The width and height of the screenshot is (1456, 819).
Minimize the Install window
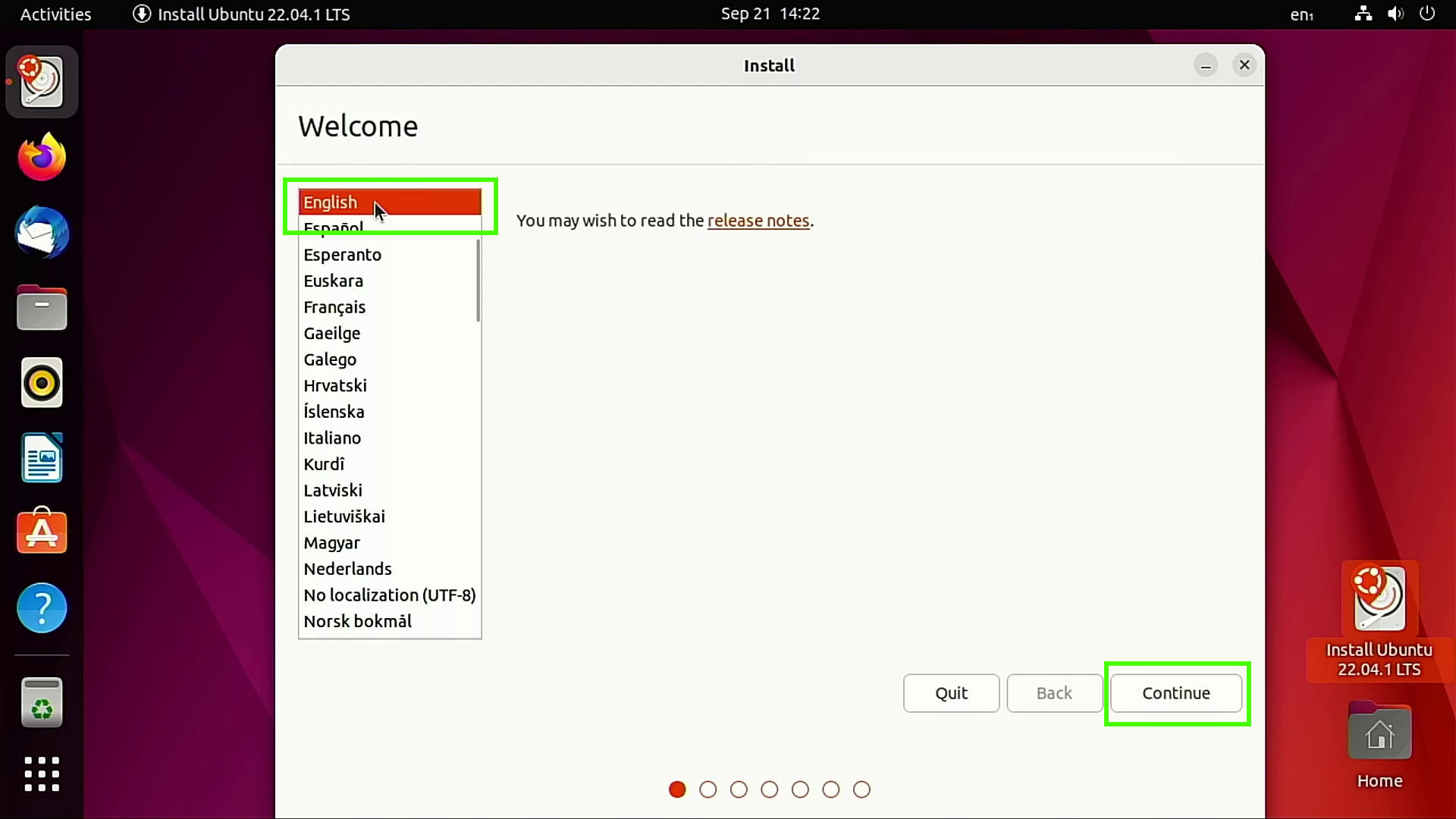[x=1206, y=65]
